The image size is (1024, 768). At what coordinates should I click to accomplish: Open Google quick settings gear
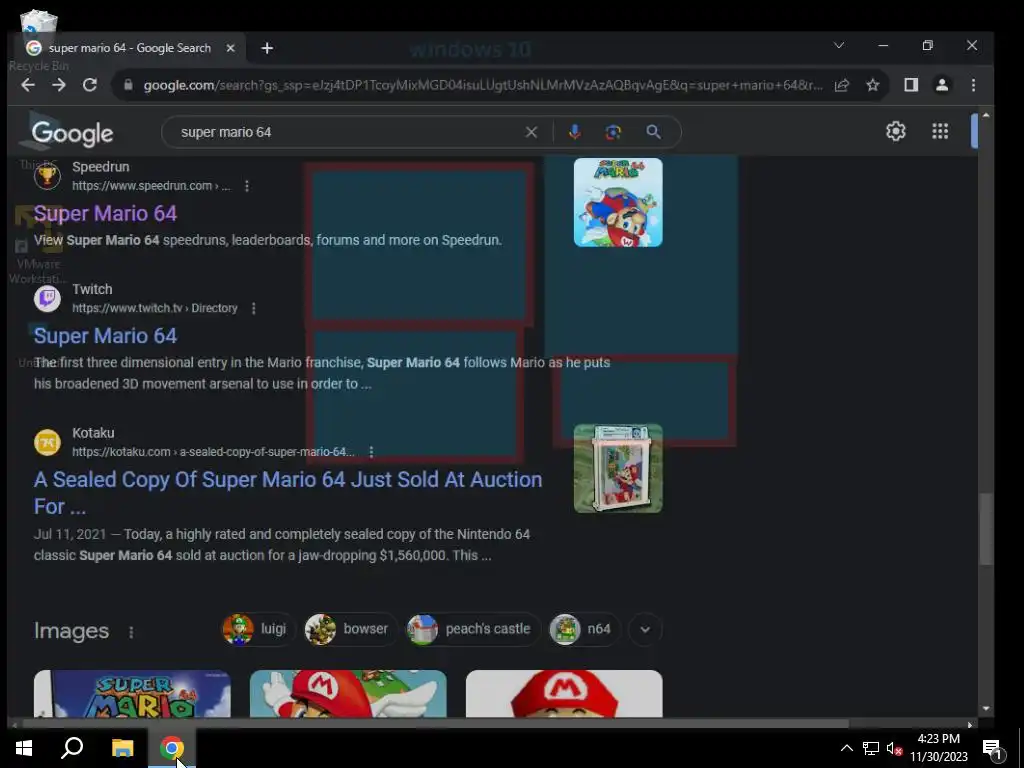pyautogui.click(x=896, y=131)
